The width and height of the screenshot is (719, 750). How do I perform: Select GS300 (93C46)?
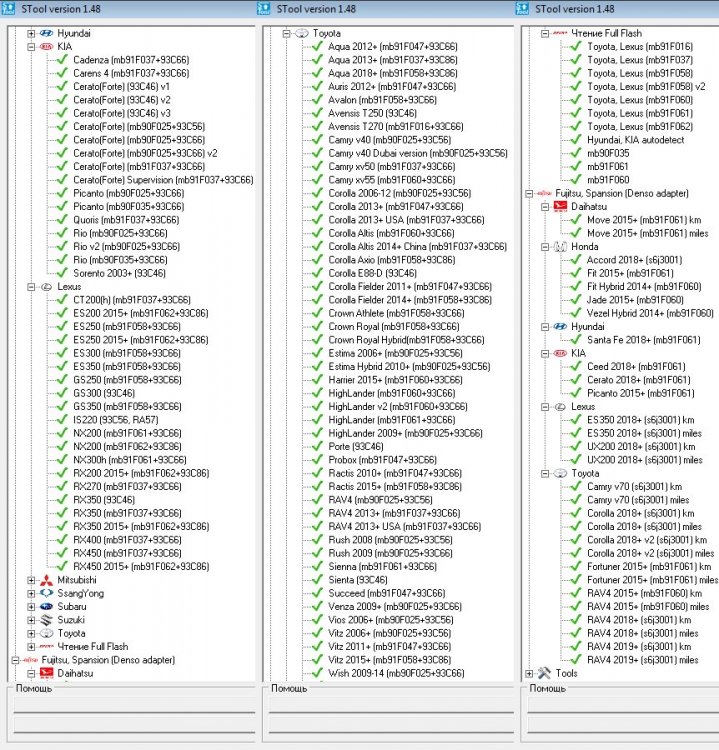click(x=104, y=393)
